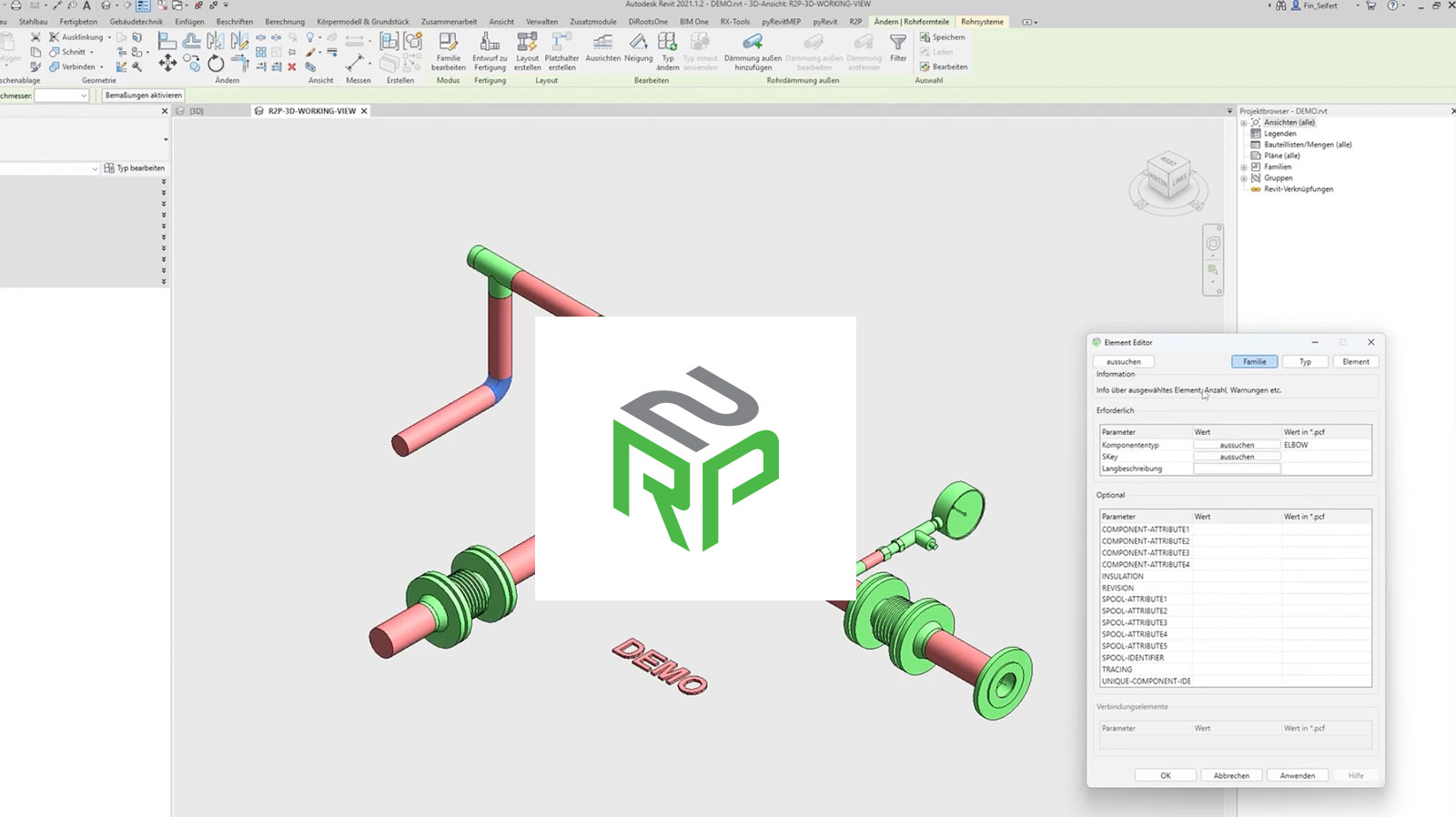Viewport: 1456px width, 817px height.
Task: Click the Verbinden geometry tool
Action: pos(72,66)
